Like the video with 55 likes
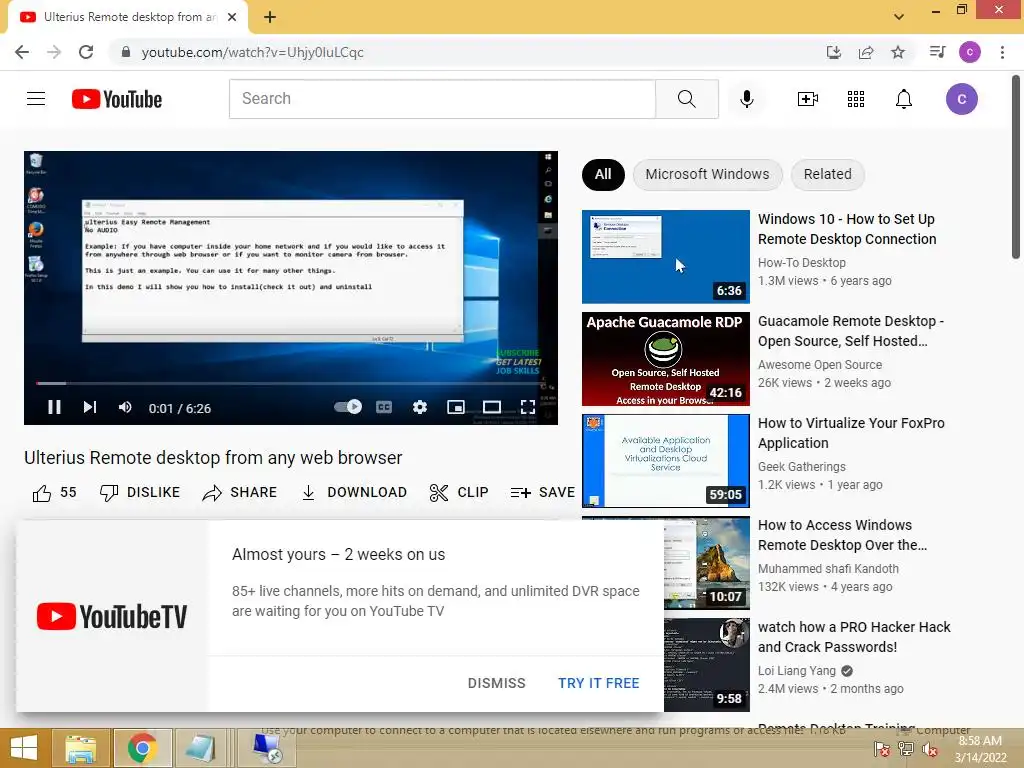The image size is (1024, 768). [54, 492]
